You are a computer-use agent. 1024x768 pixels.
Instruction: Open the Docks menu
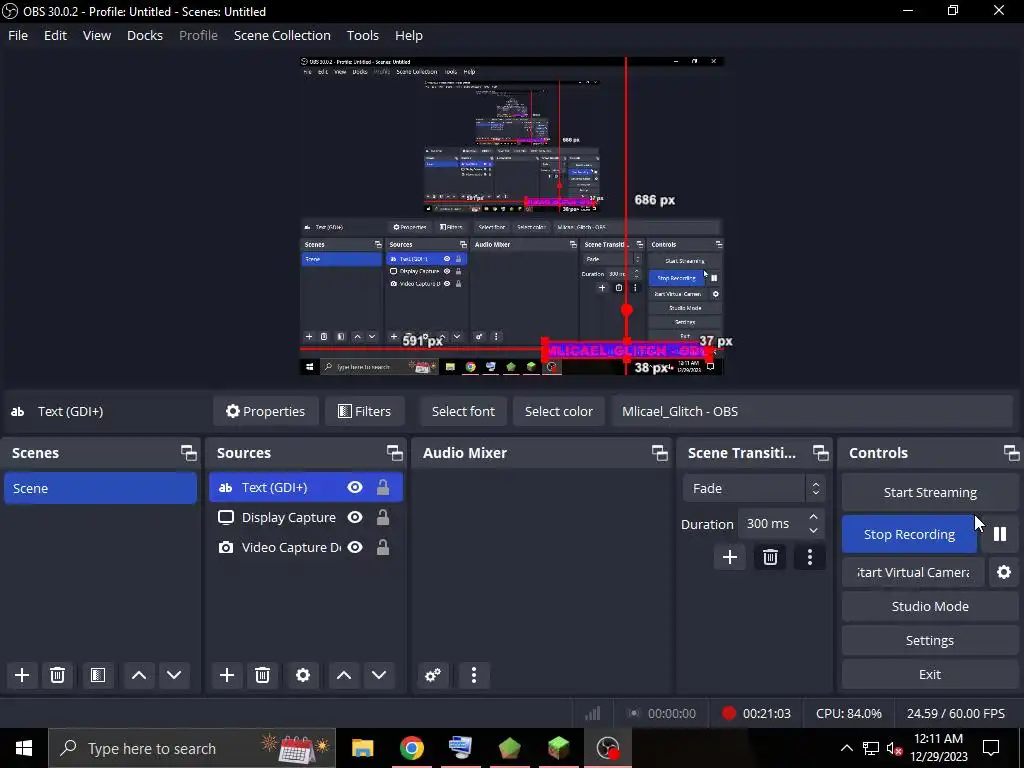tap(145, 35)
